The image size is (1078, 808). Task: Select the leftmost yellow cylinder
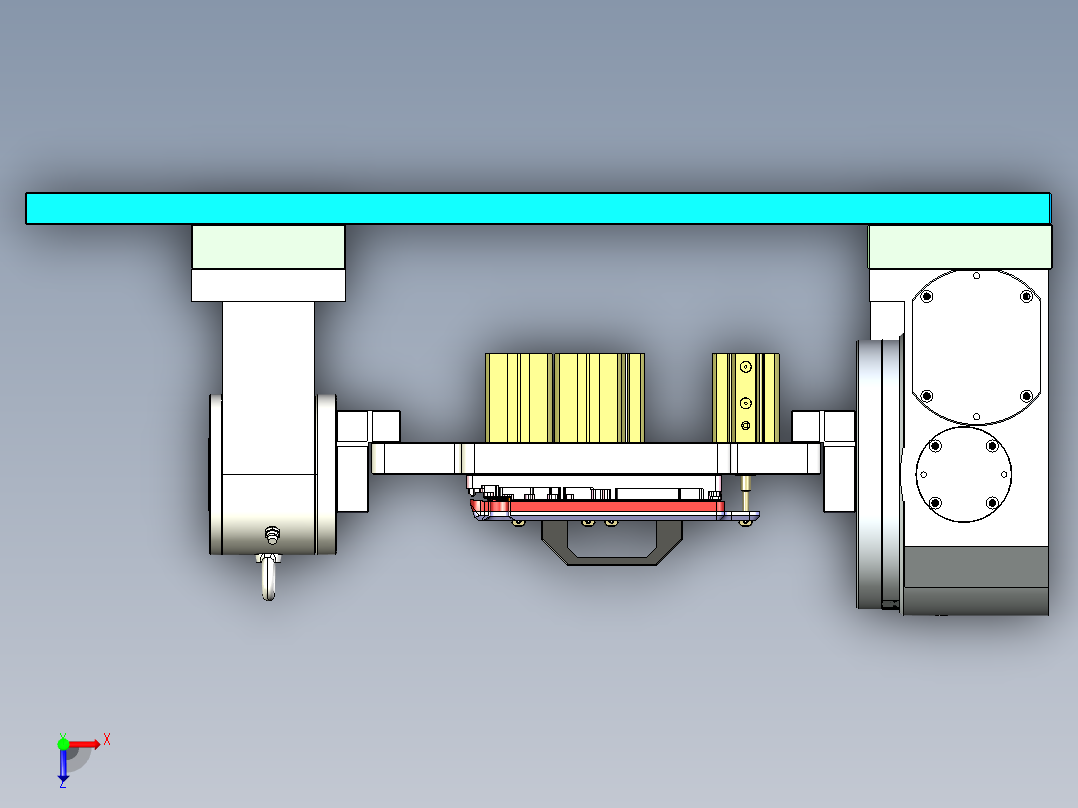coord(518,398)
